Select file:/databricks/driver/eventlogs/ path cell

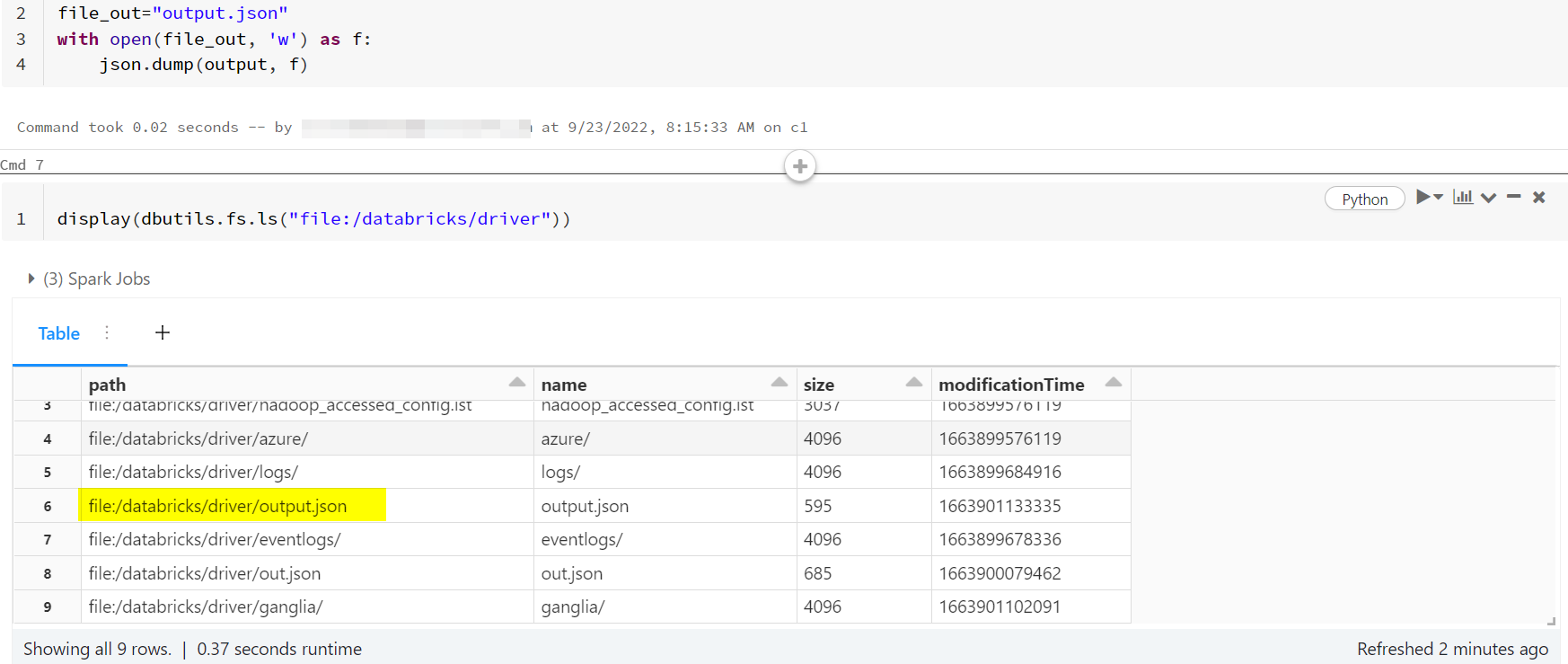(x=307, y=539)
